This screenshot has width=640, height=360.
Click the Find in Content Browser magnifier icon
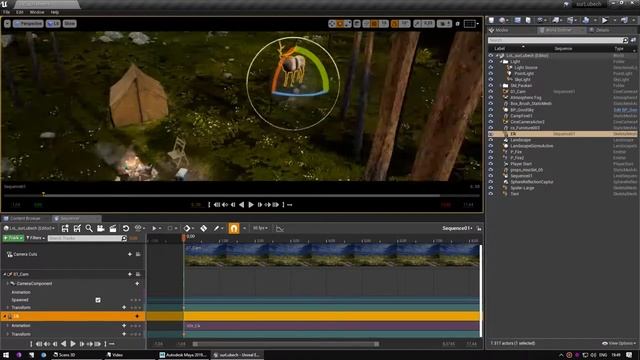pyautogui.click(x=89, y=229)
